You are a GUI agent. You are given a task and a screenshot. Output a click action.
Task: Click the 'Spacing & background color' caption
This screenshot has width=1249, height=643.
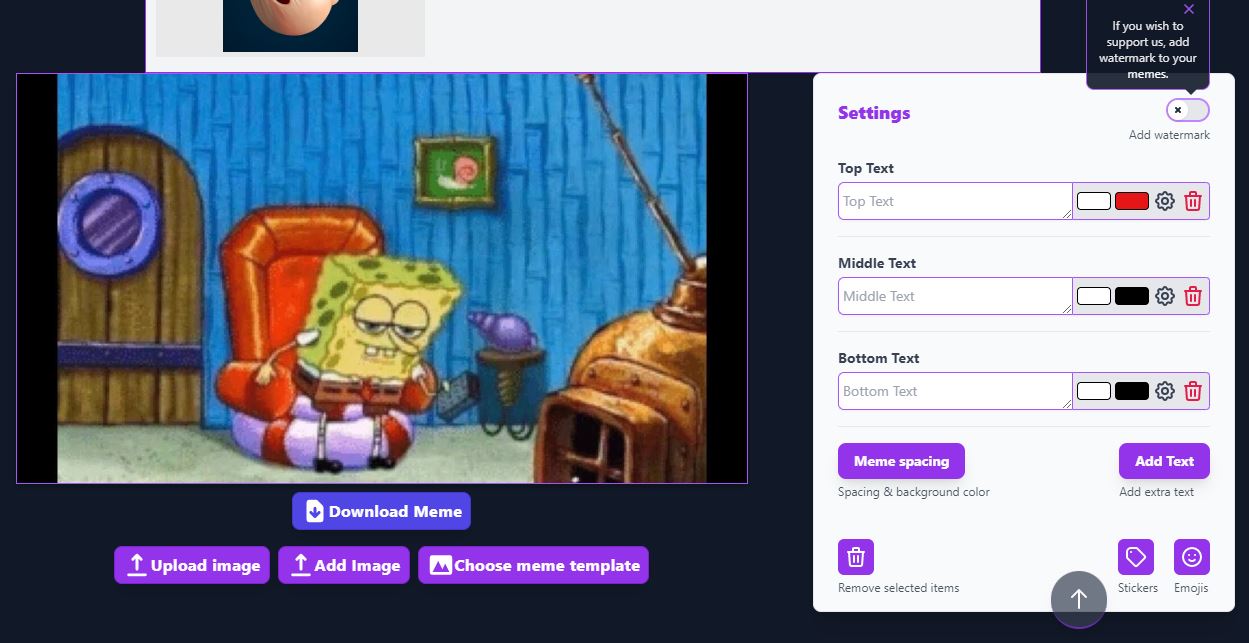(914, 492)
